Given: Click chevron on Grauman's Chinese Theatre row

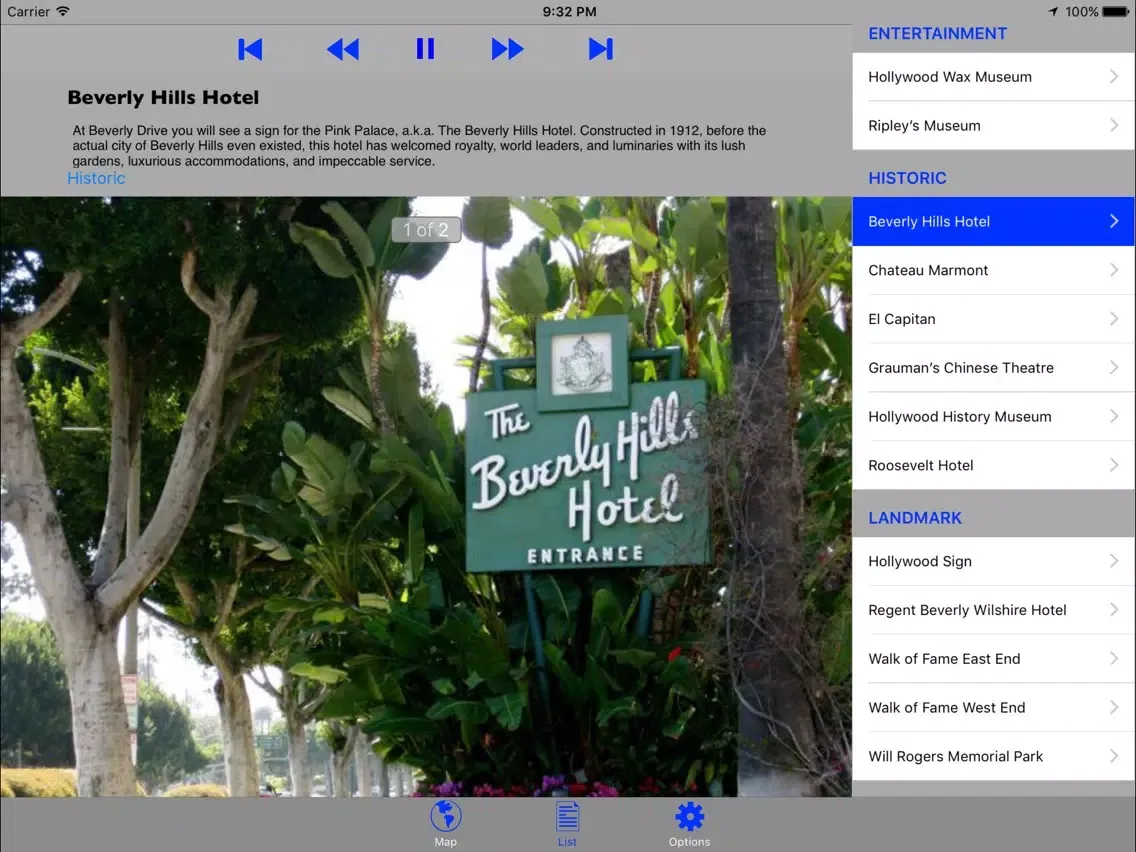Looking at the screenshot, I should tap(1114, 367).
